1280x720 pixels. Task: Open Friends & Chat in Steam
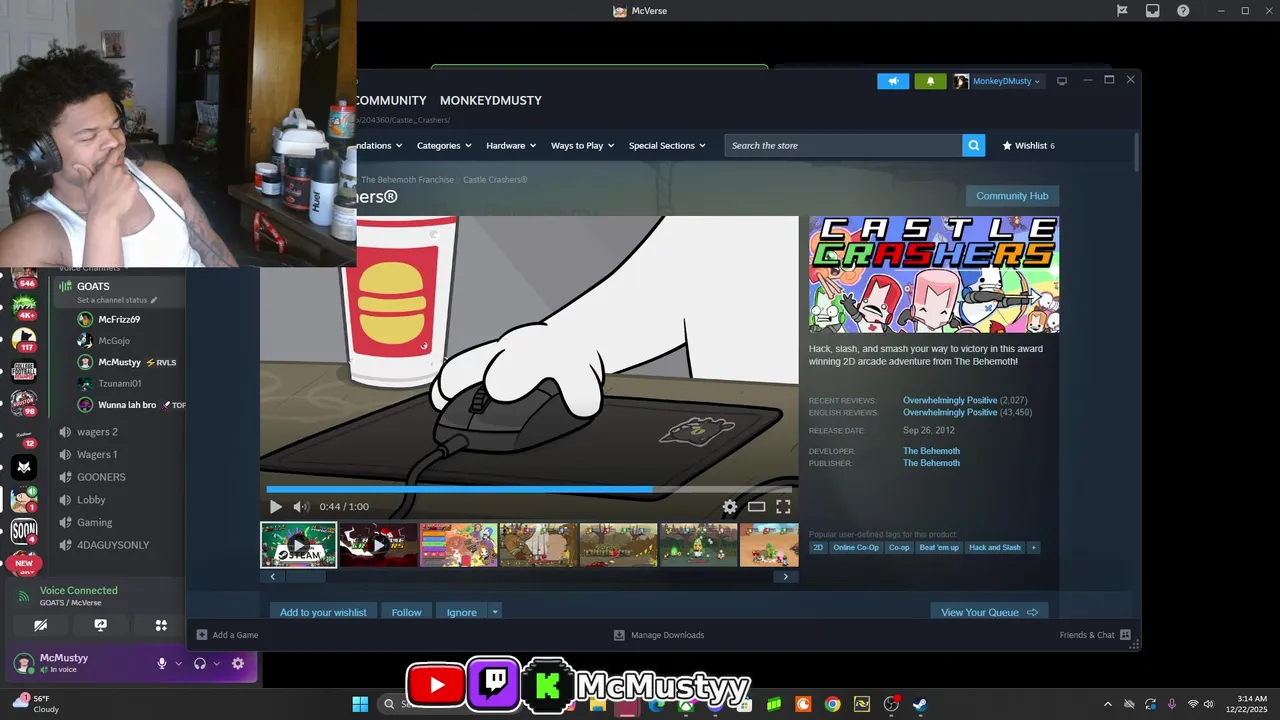coord(1095,635)
